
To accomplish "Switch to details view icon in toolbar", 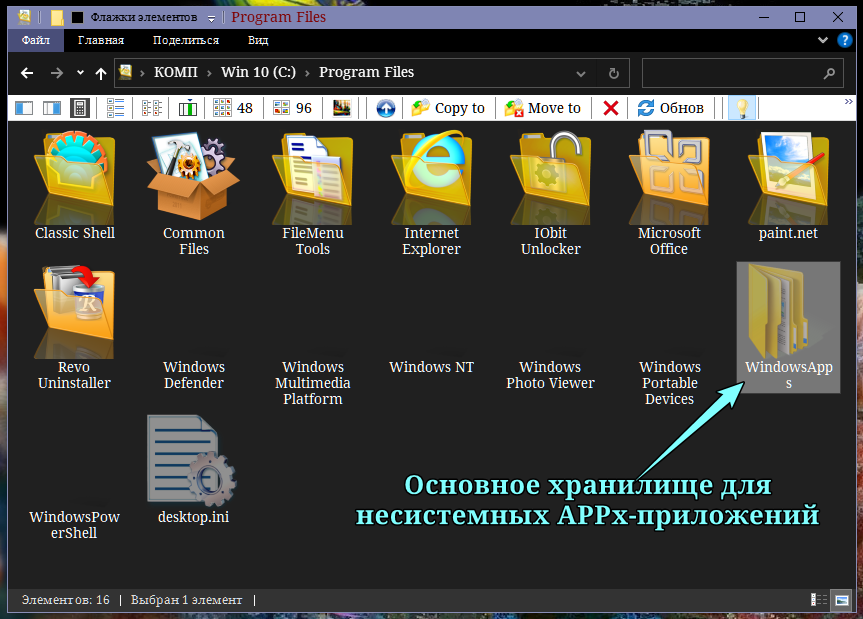I will coord(152,108).
